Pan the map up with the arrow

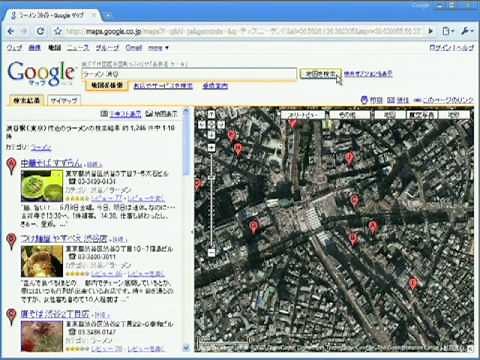tap(211, 114)
